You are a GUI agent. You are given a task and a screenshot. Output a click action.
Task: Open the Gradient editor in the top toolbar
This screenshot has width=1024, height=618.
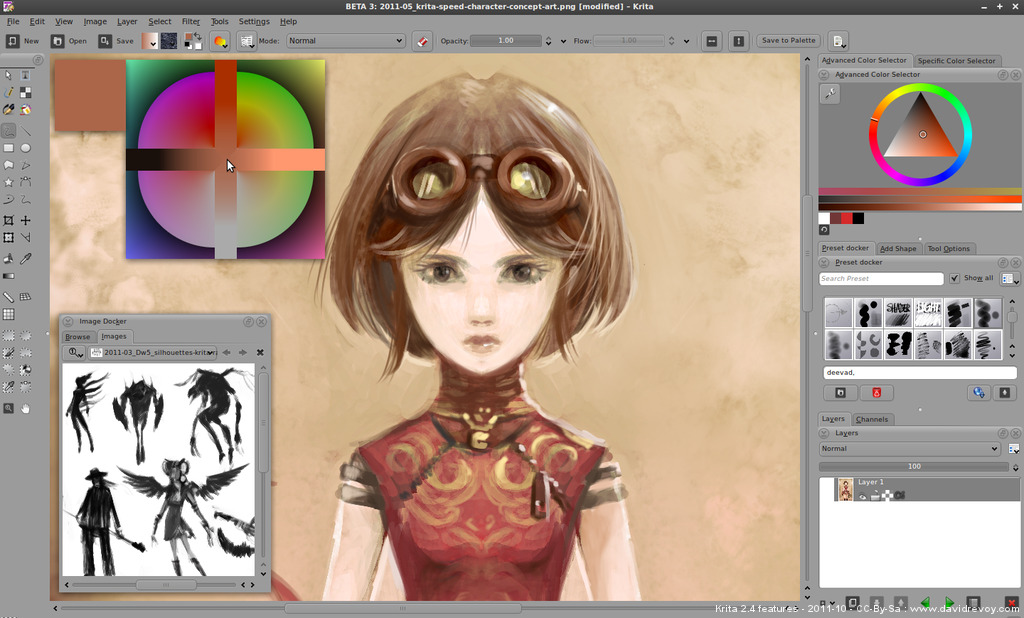click(x=152, y=40)
